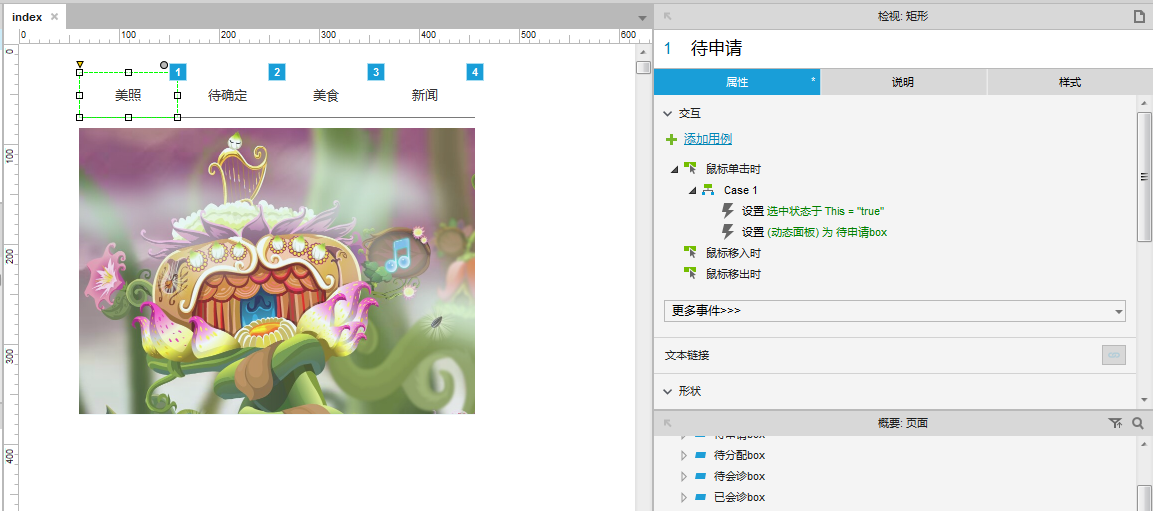The image size is (1153, 511).
Task: Select 待会诊box in outline
Action: (739, 476)
